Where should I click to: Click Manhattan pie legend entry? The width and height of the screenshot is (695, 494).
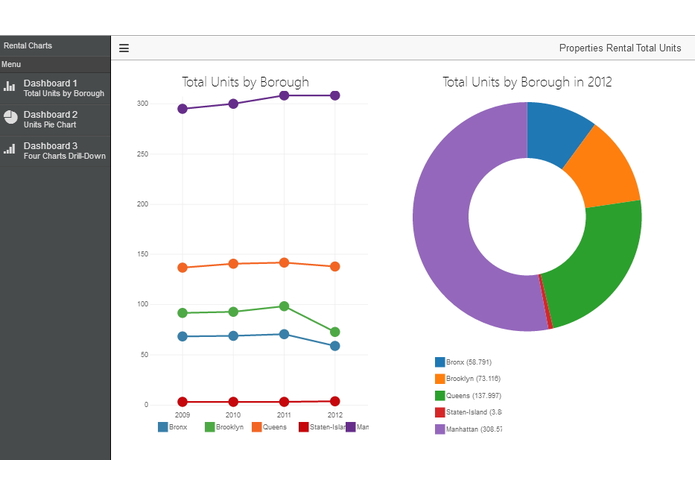coord(469,429)
